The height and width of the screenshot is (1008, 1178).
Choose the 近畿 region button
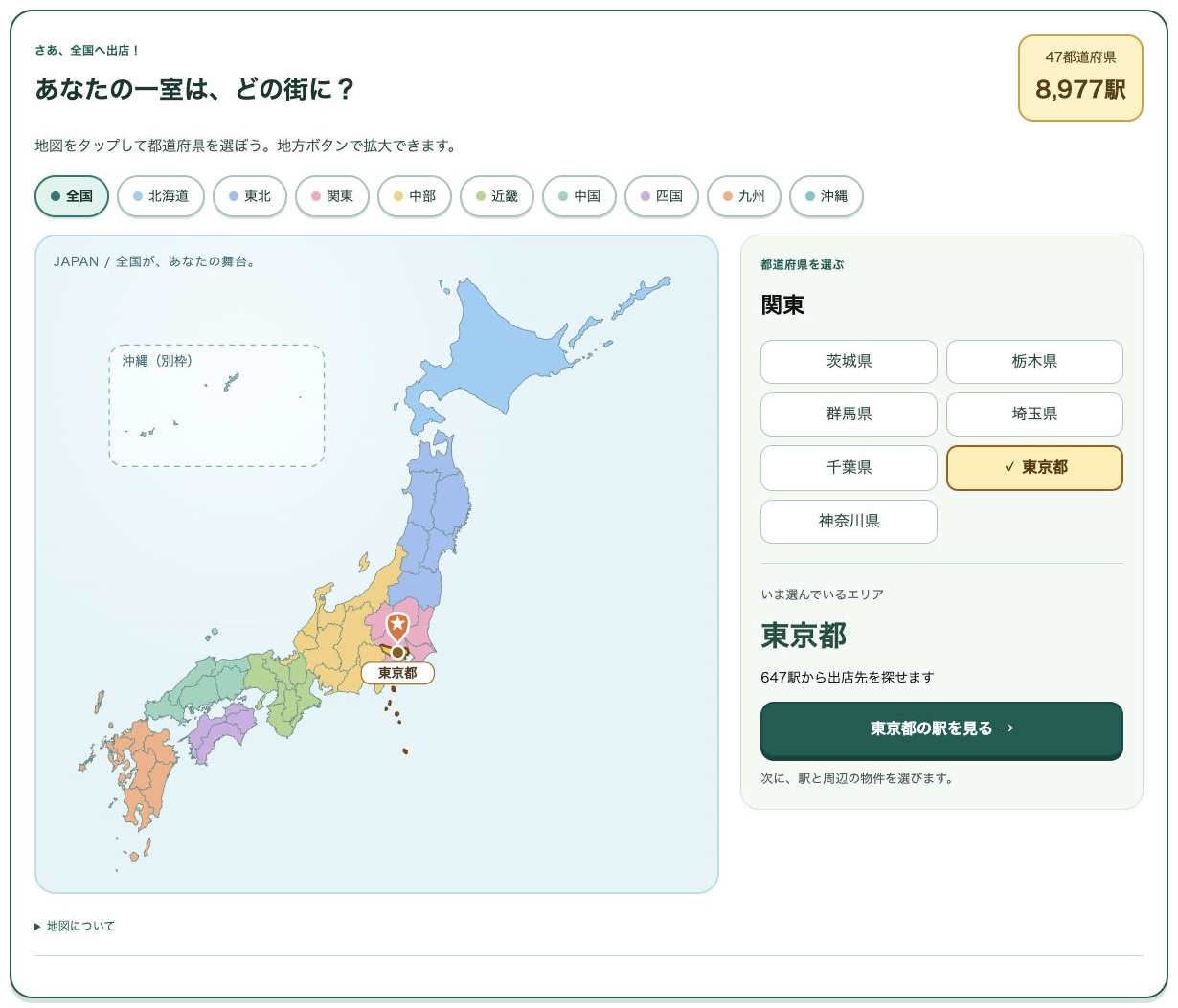[x=497, y=196]
